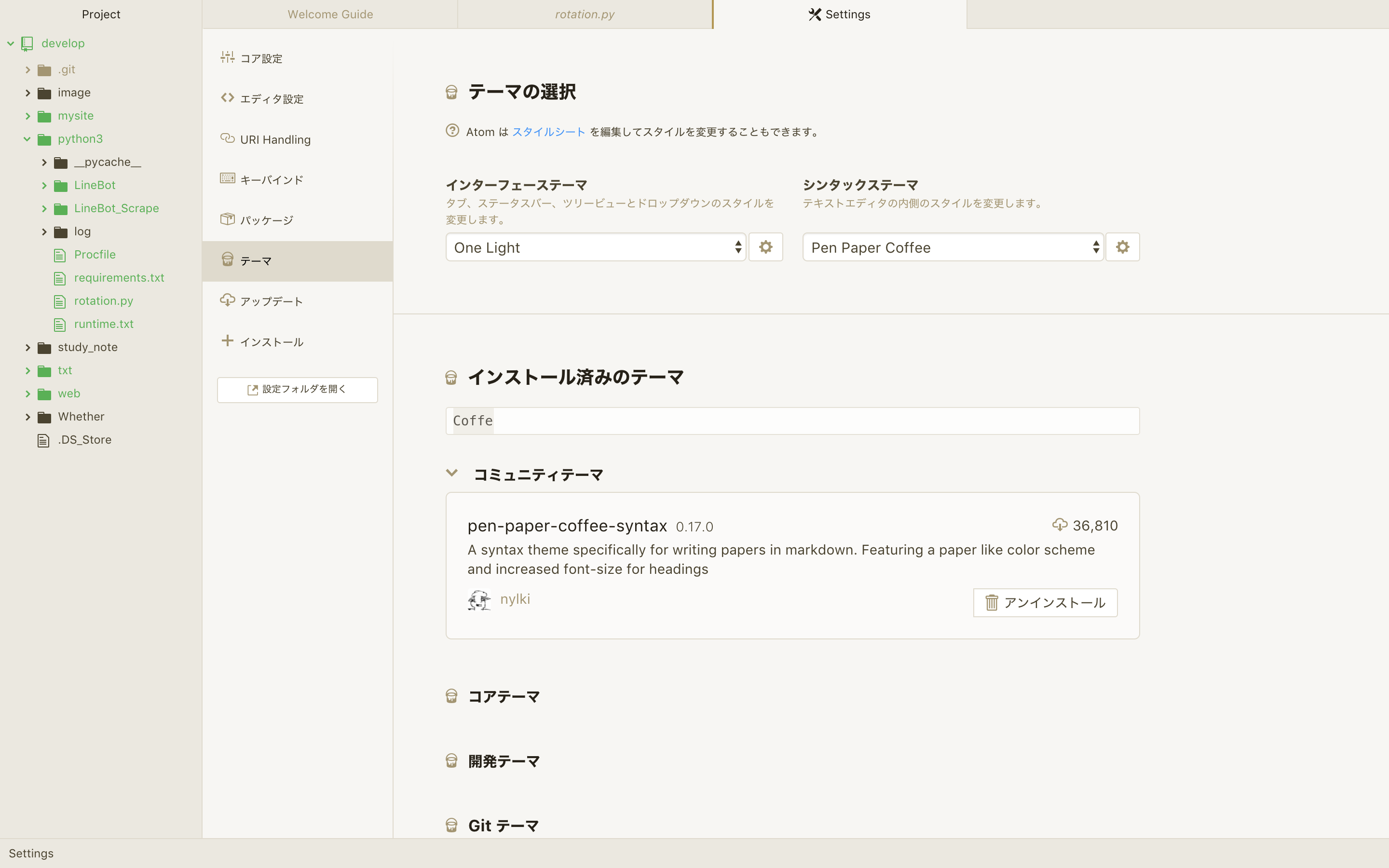
Task: Click the themes paint bucket sidebar icon
Action: click(x=227, y=259)
